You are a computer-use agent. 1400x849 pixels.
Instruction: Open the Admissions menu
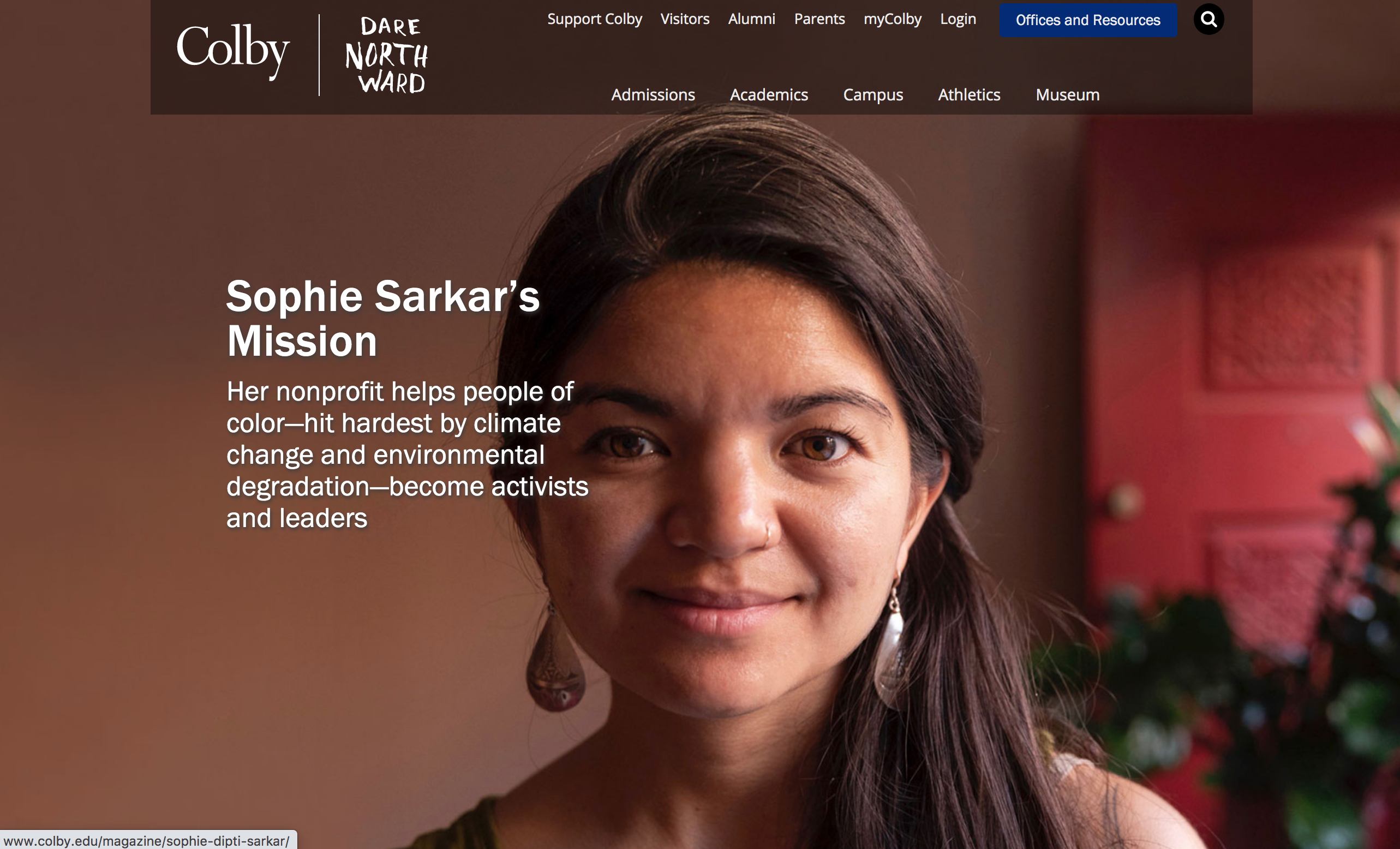tap(653, 94)
